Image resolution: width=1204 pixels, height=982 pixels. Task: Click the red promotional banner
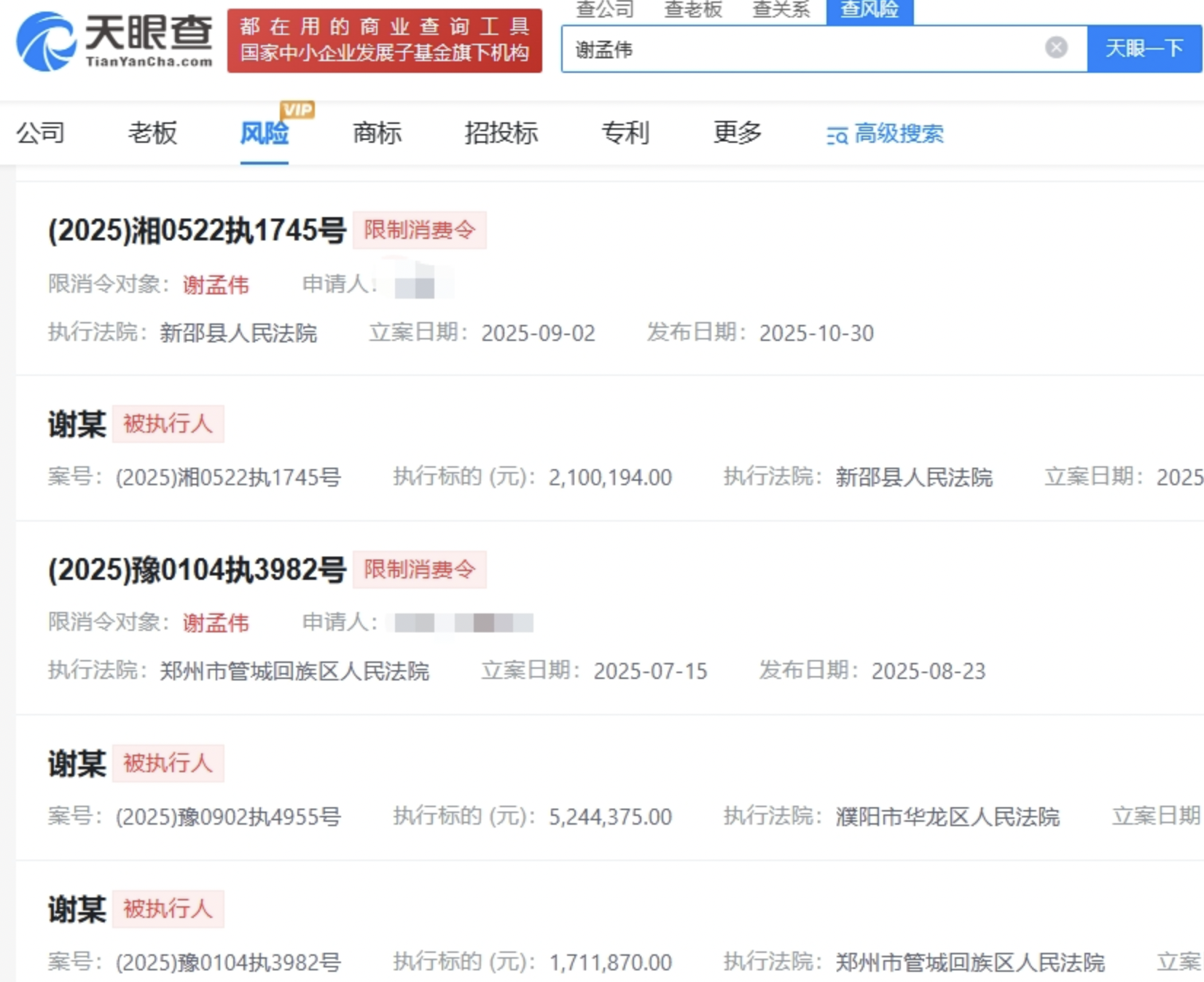(x=384, y=41)
